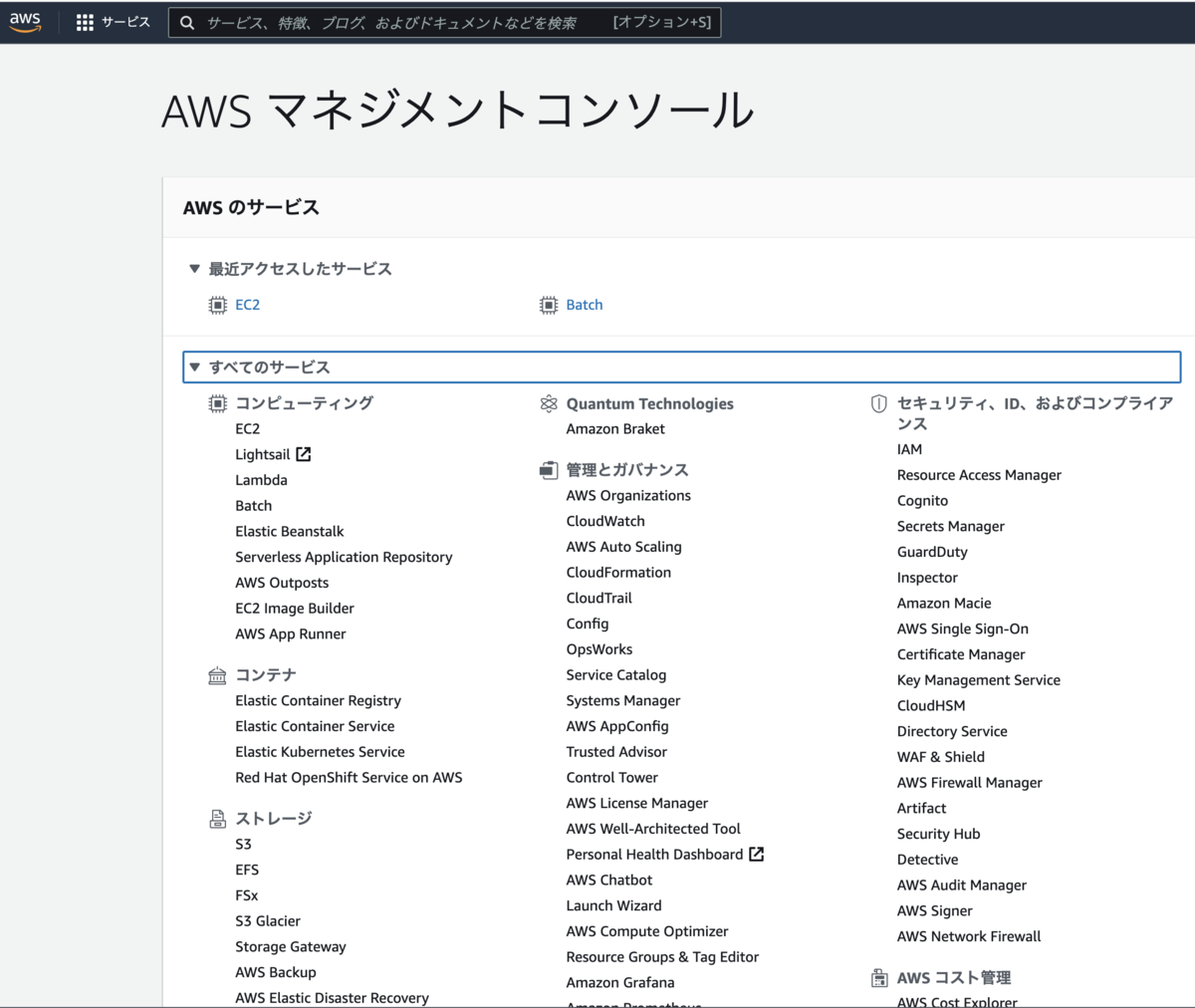Open Systems Manager
The width and height of the screenshot is (1195, 1008).
(x=623, y=701)
